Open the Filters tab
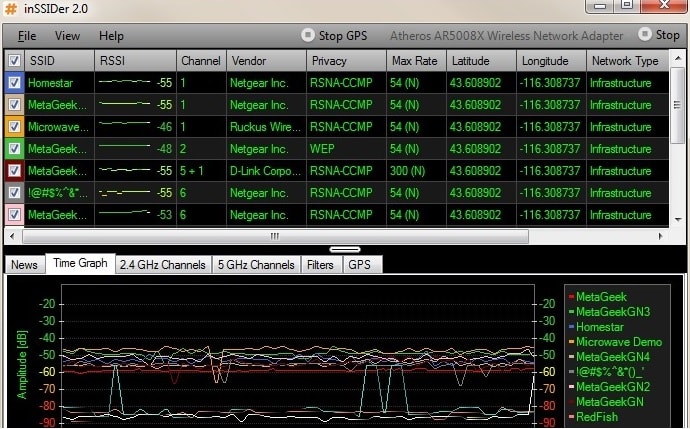This screenshot has width=690, height=429. pyautogui.click(x=321, y=265)
